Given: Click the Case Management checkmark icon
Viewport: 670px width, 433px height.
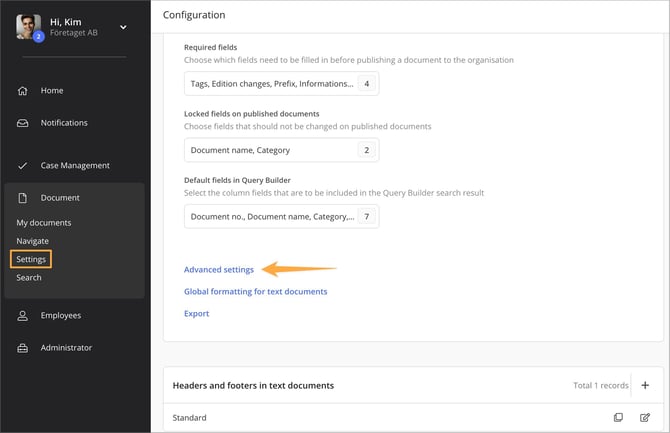Looking at the screenshot, I should pos(23,166).
